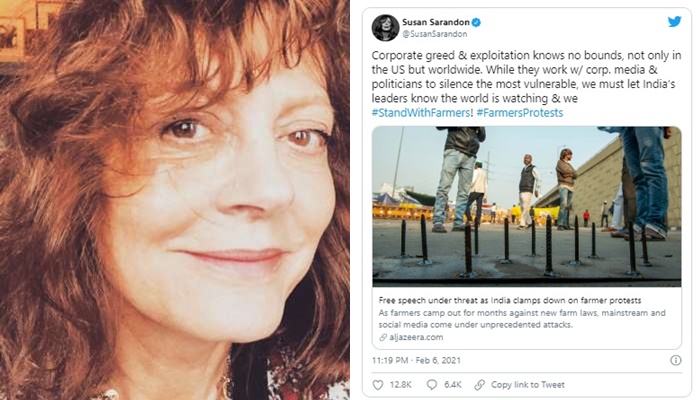The width and height of the screenshot is (700, 400).
Task: Click the verified badge beside Susan Sarandon
Action: (471, 21)
